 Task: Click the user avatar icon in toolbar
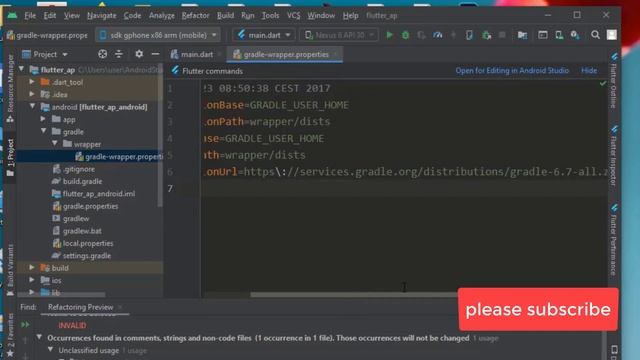click(x=611, y=35)
